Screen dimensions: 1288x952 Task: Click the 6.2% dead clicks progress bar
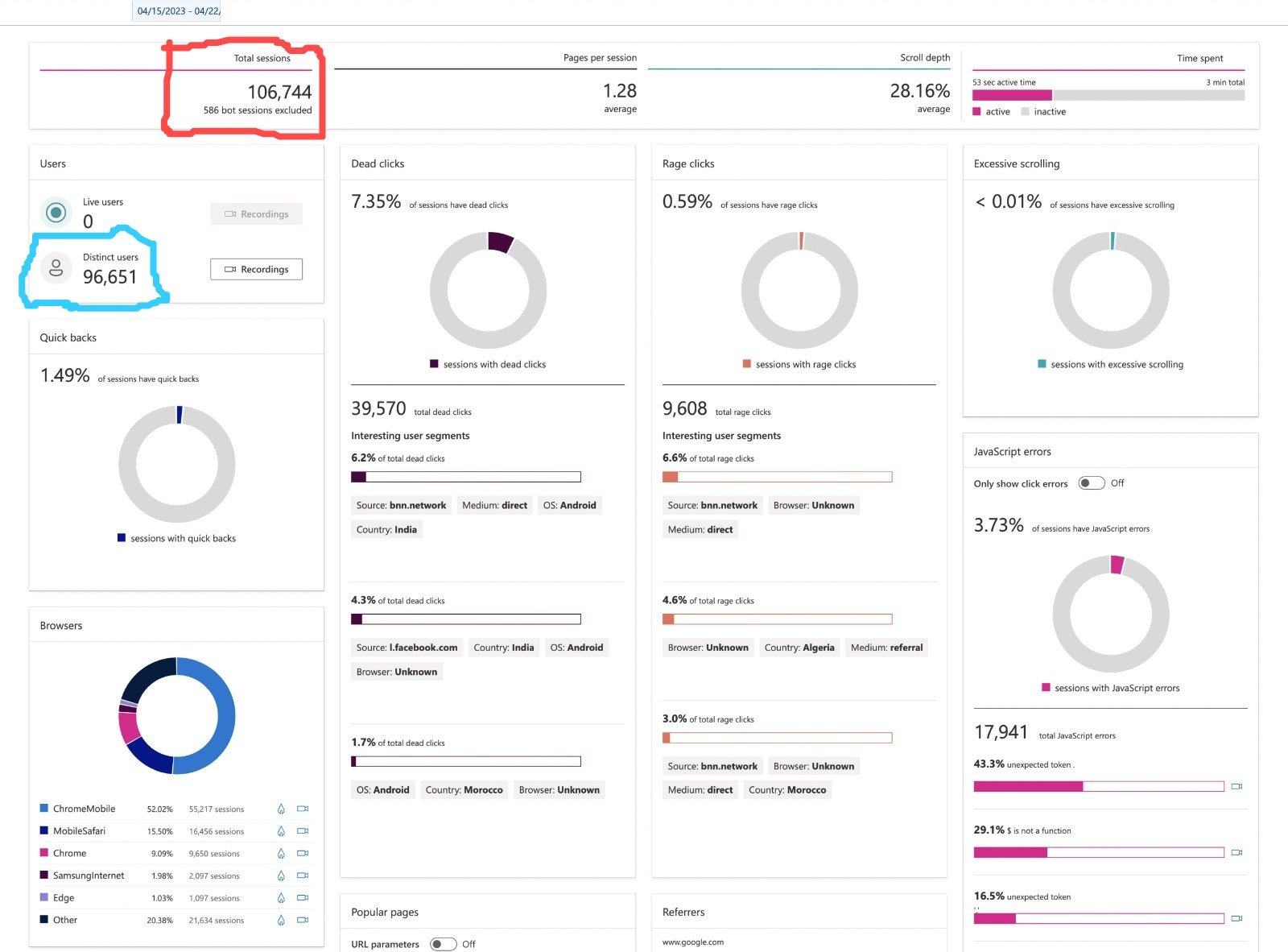click(x=466, y=477)
